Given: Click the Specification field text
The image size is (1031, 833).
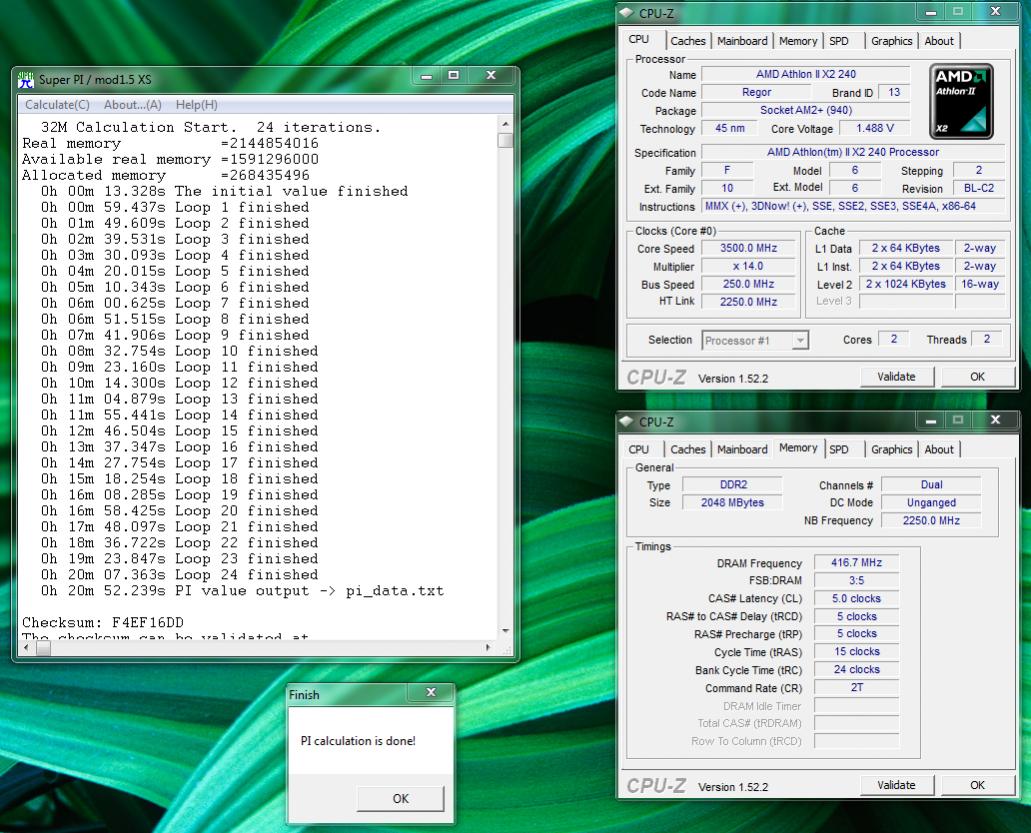Looking at the screenshot, I should pyautogui.click(x=853, y=152).
